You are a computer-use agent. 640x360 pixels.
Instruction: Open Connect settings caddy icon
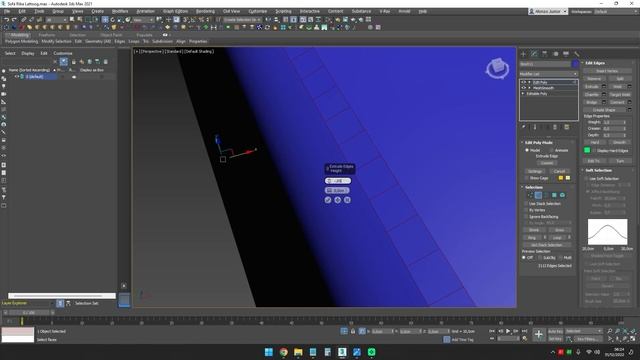(629, 102)
